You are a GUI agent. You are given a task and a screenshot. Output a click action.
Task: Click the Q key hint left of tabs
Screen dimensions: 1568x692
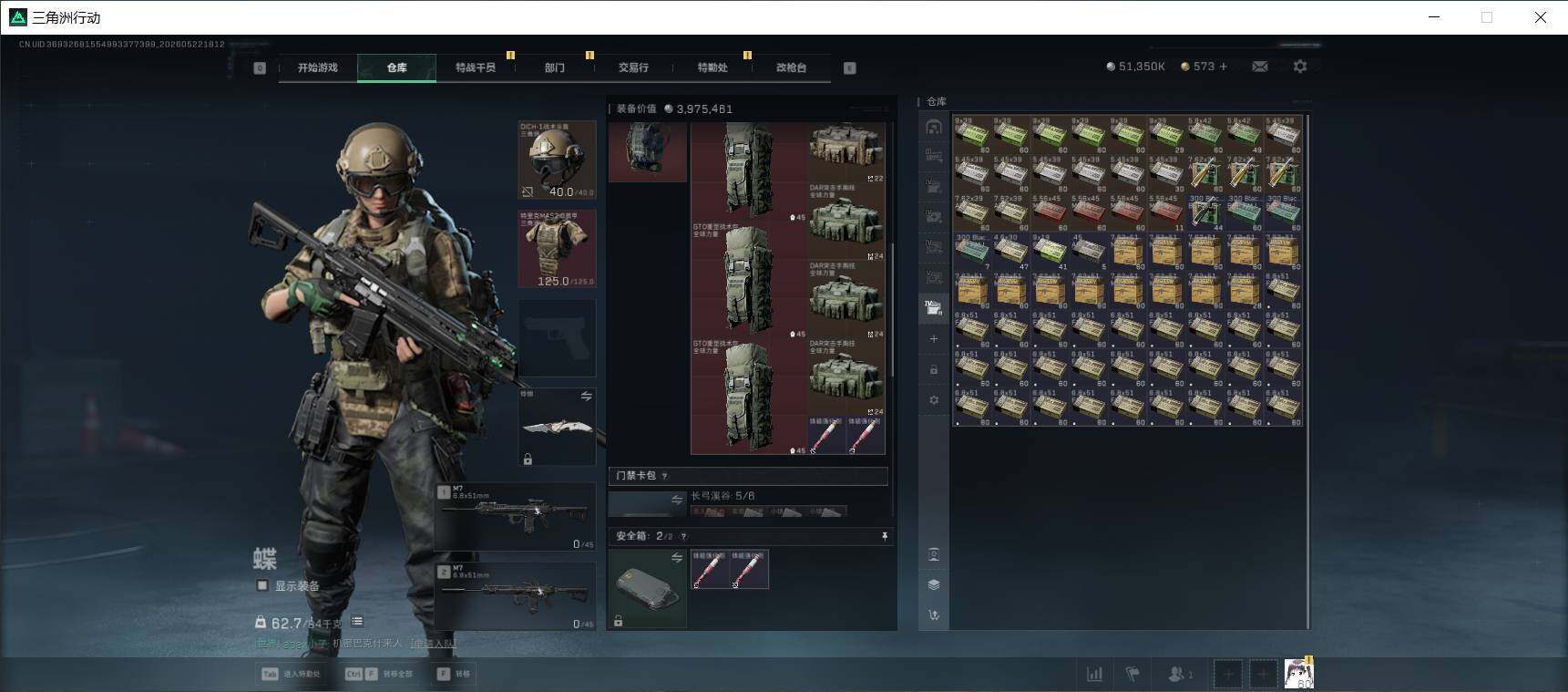tap(260, 67)
